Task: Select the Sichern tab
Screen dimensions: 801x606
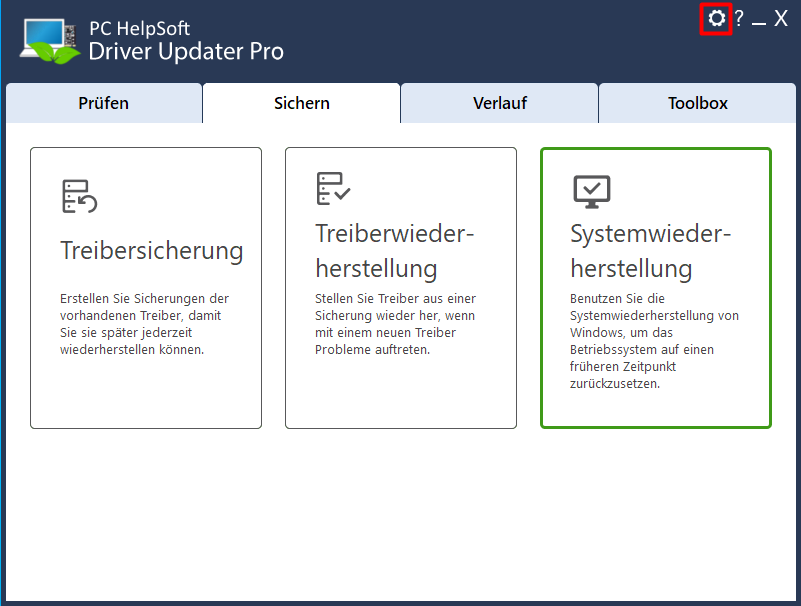Action: coord(301,103)
